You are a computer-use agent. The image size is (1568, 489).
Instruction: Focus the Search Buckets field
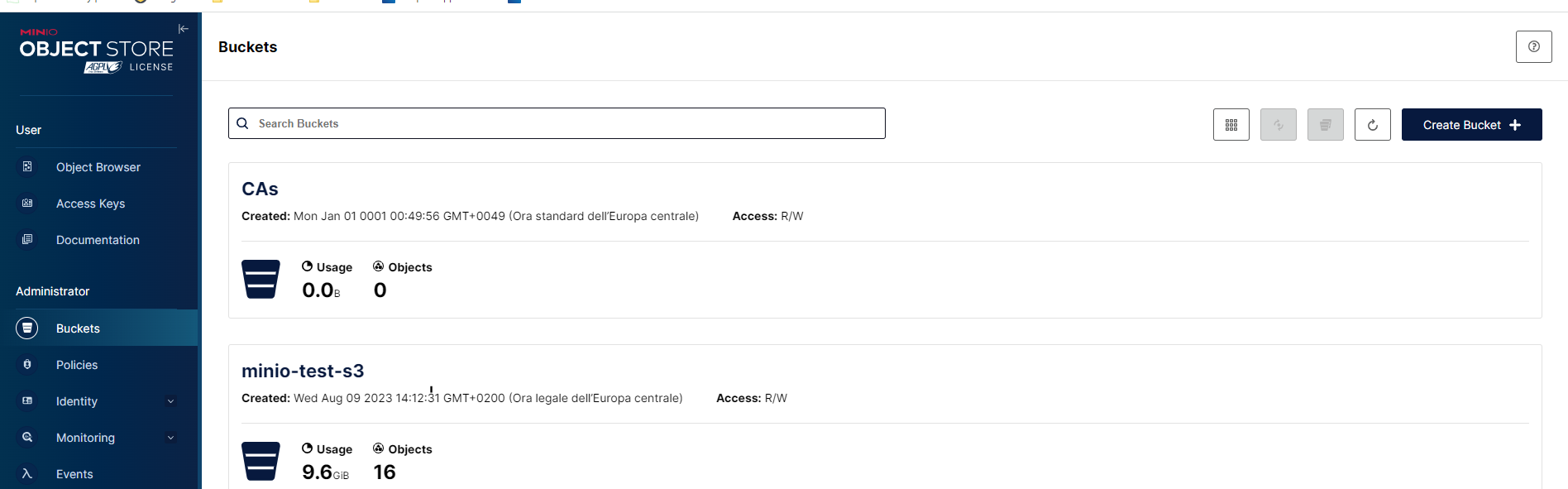(557, 123)
